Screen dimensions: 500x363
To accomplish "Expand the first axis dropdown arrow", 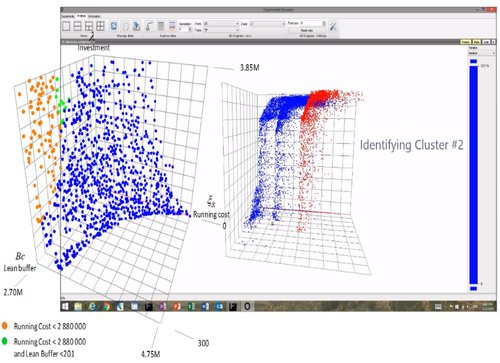I will click(237, 24).
